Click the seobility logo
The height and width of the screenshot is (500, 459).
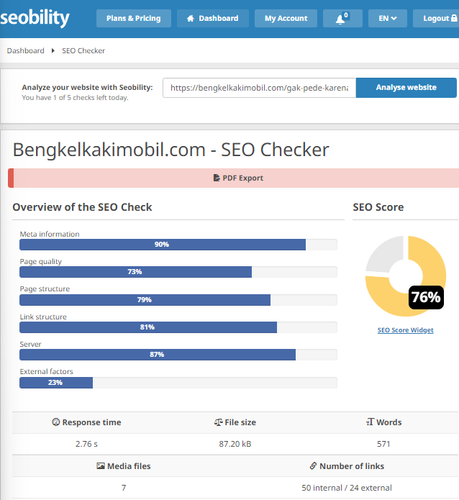pyautogui.click(x=35, y=18)
